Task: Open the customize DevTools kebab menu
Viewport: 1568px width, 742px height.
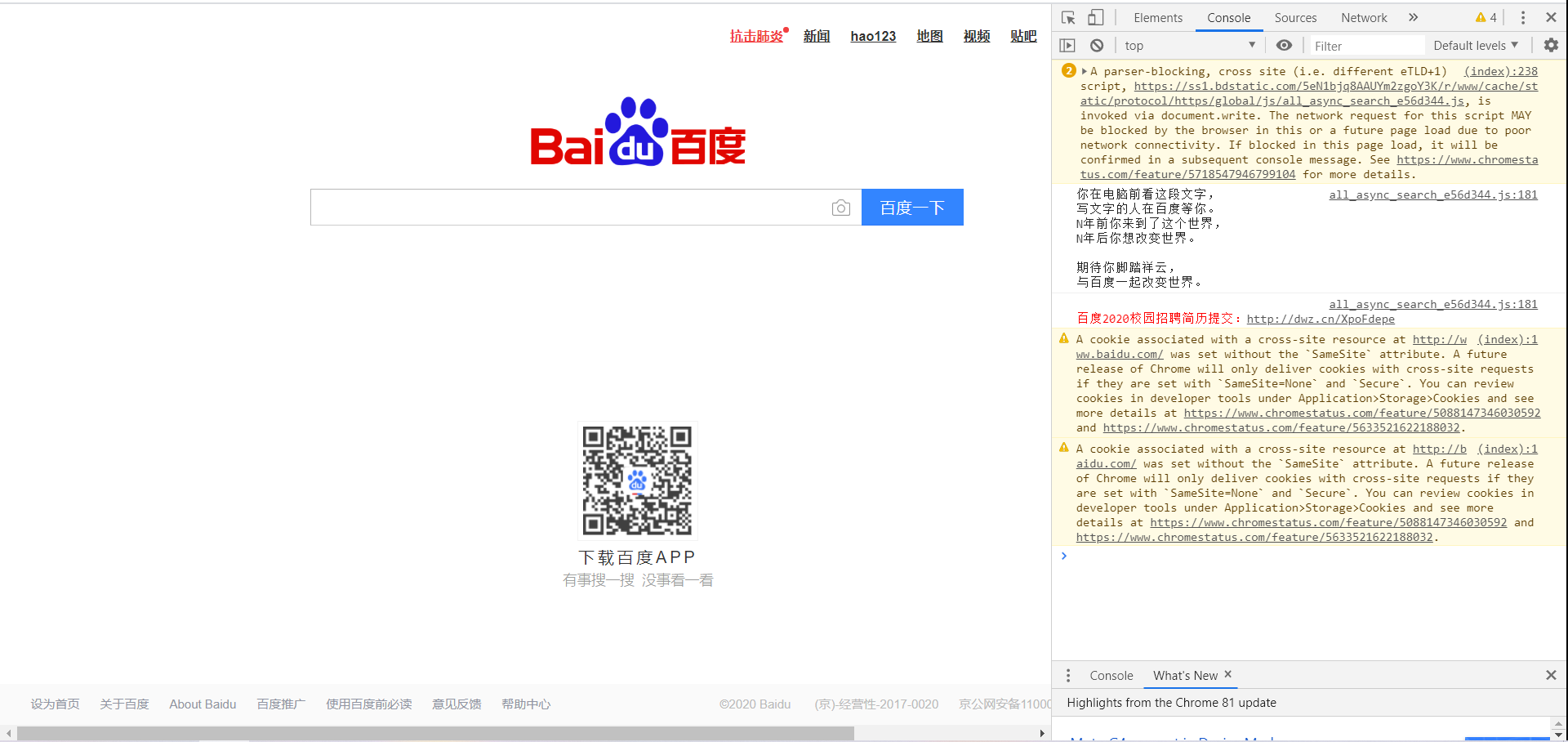Action: coord(1522,16)
